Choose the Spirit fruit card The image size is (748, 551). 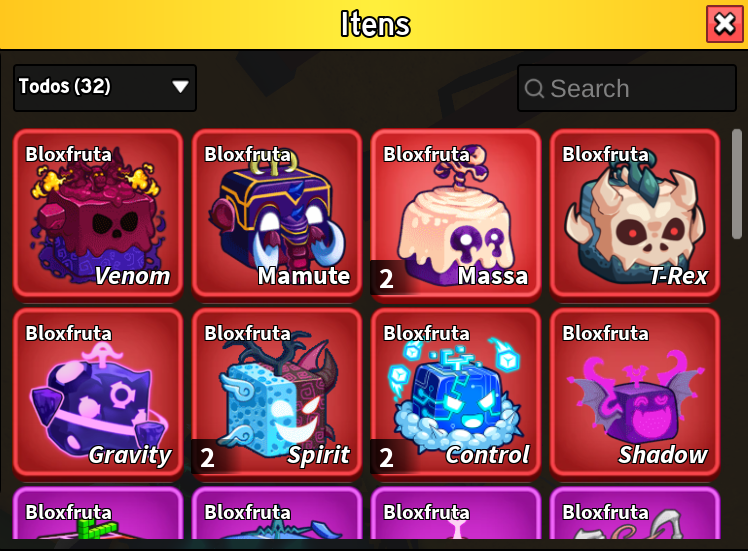point(277,394)
